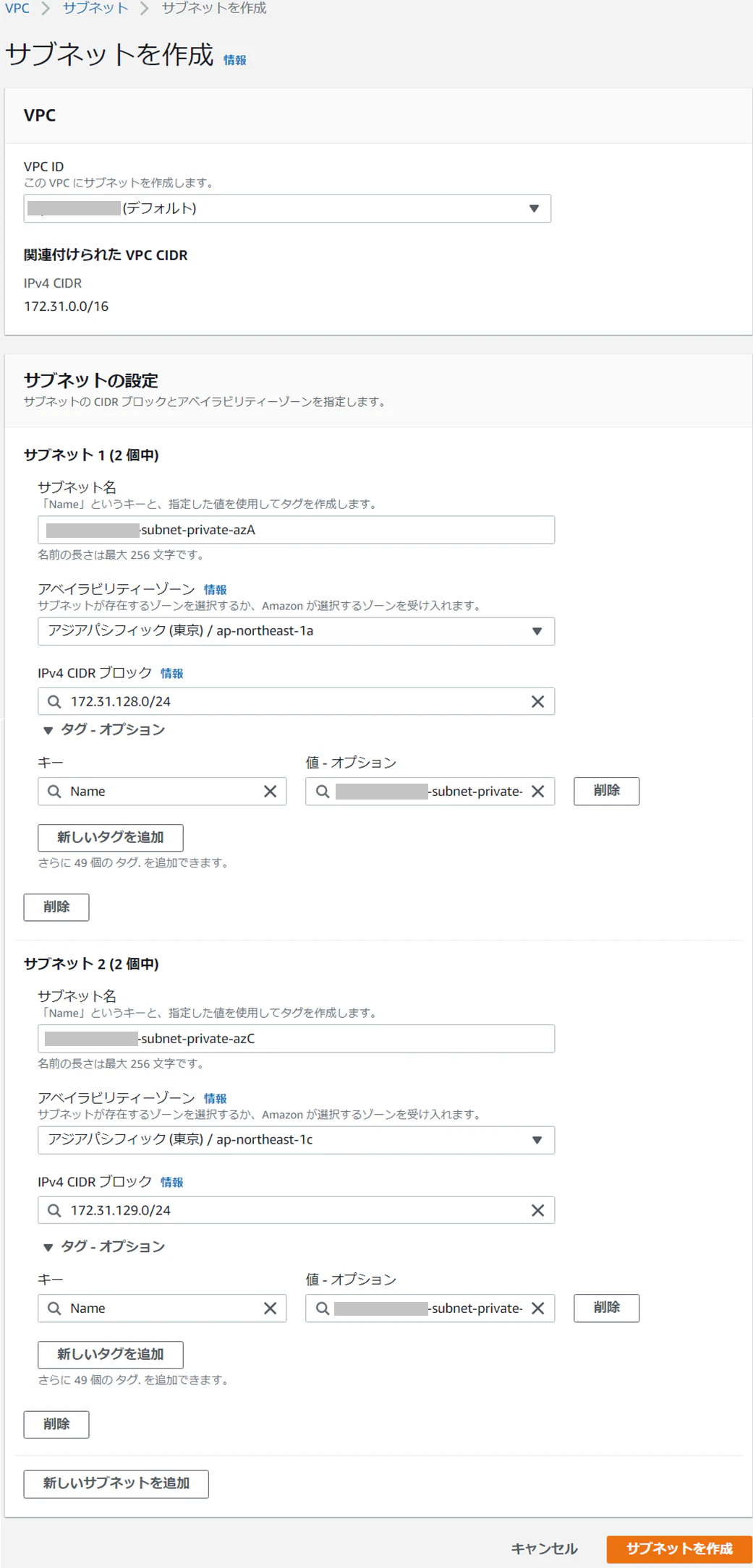Click search icon in subnet 1 tag key
The image size is (753, 1568).
(x=54, y=791)
